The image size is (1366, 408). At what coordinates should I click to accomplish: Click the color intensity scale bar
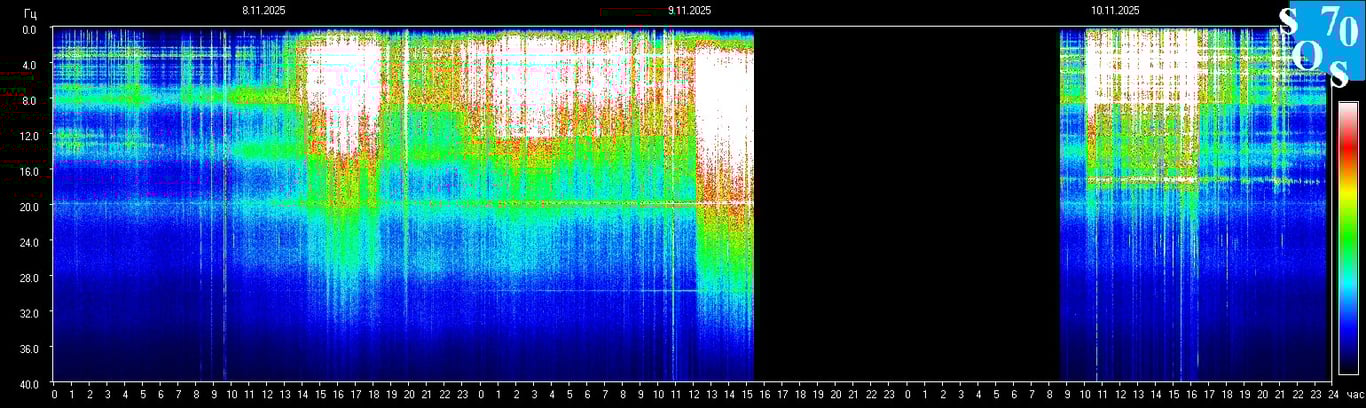1348,237
